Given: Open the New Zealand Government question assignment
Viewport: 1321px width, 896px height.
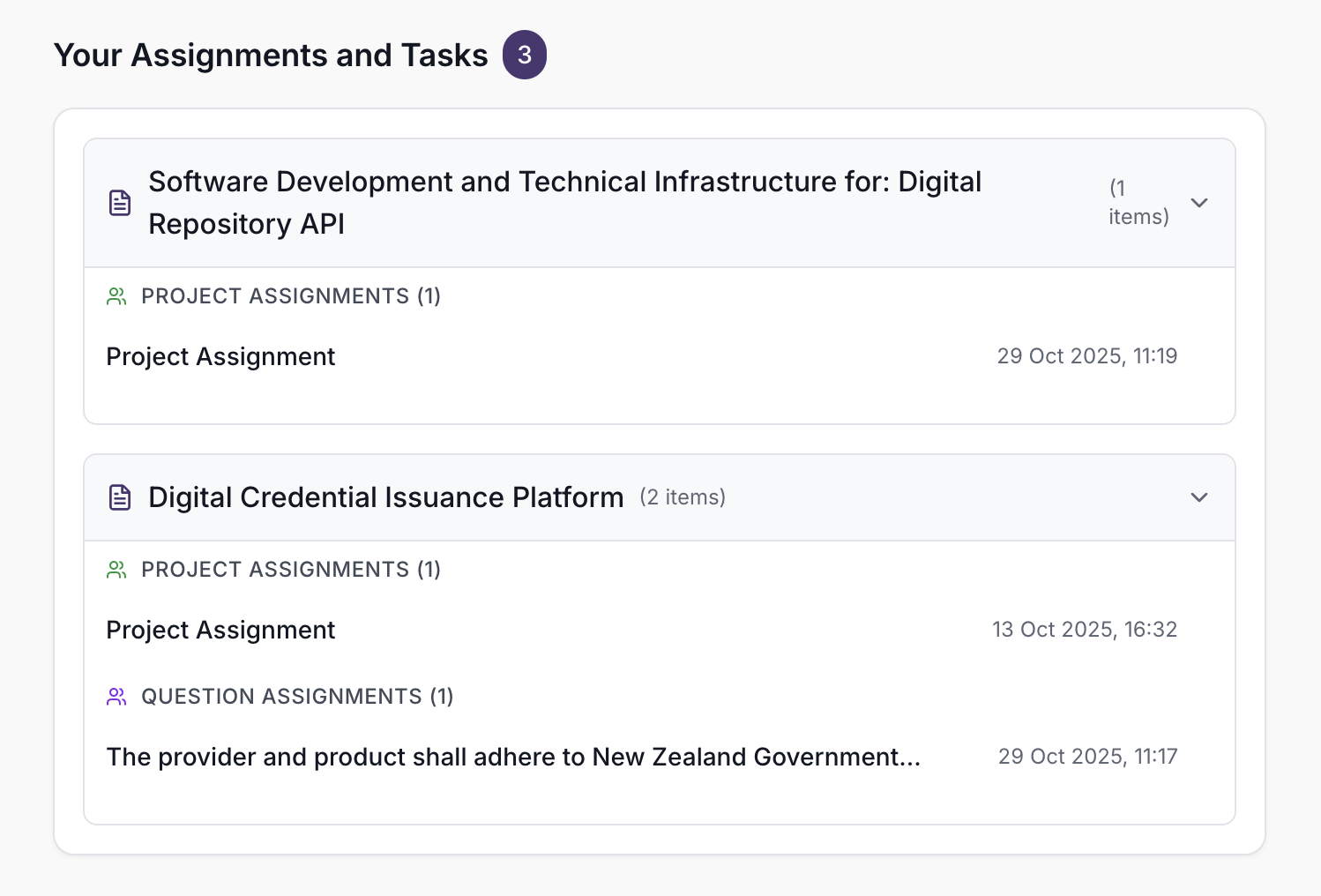Looking at the screenshot, I should (512, 757).
